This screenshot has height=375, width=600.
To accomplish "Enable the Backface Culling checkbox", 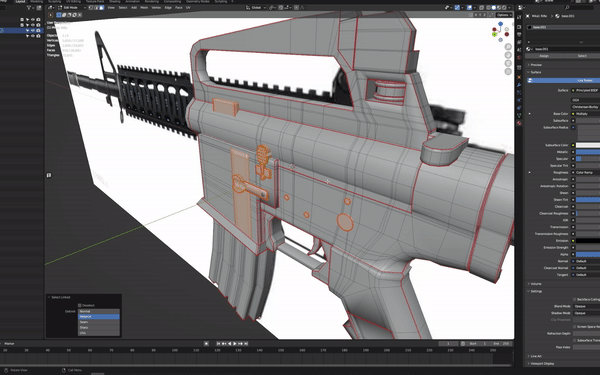I will (574, 299).
